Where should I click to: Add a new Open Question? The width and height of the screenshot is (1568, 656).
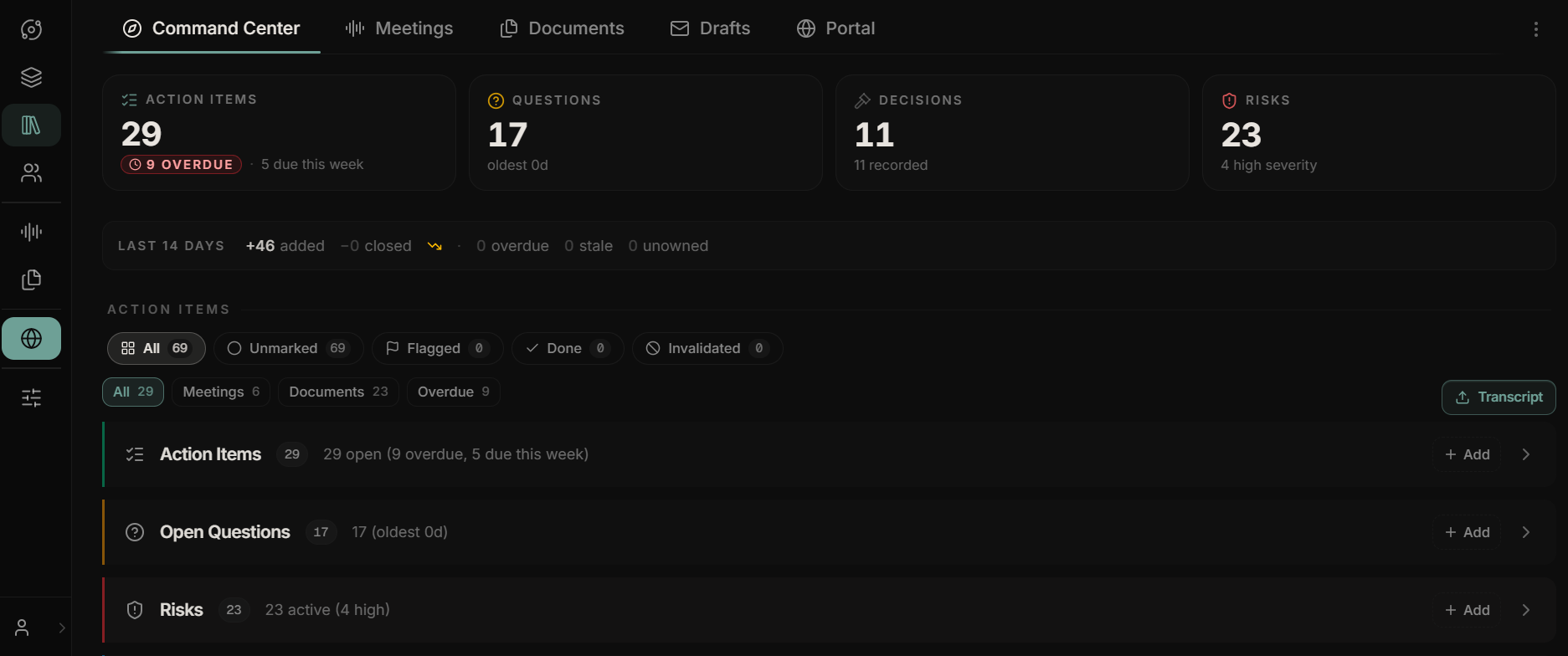tap(1467, 532)
